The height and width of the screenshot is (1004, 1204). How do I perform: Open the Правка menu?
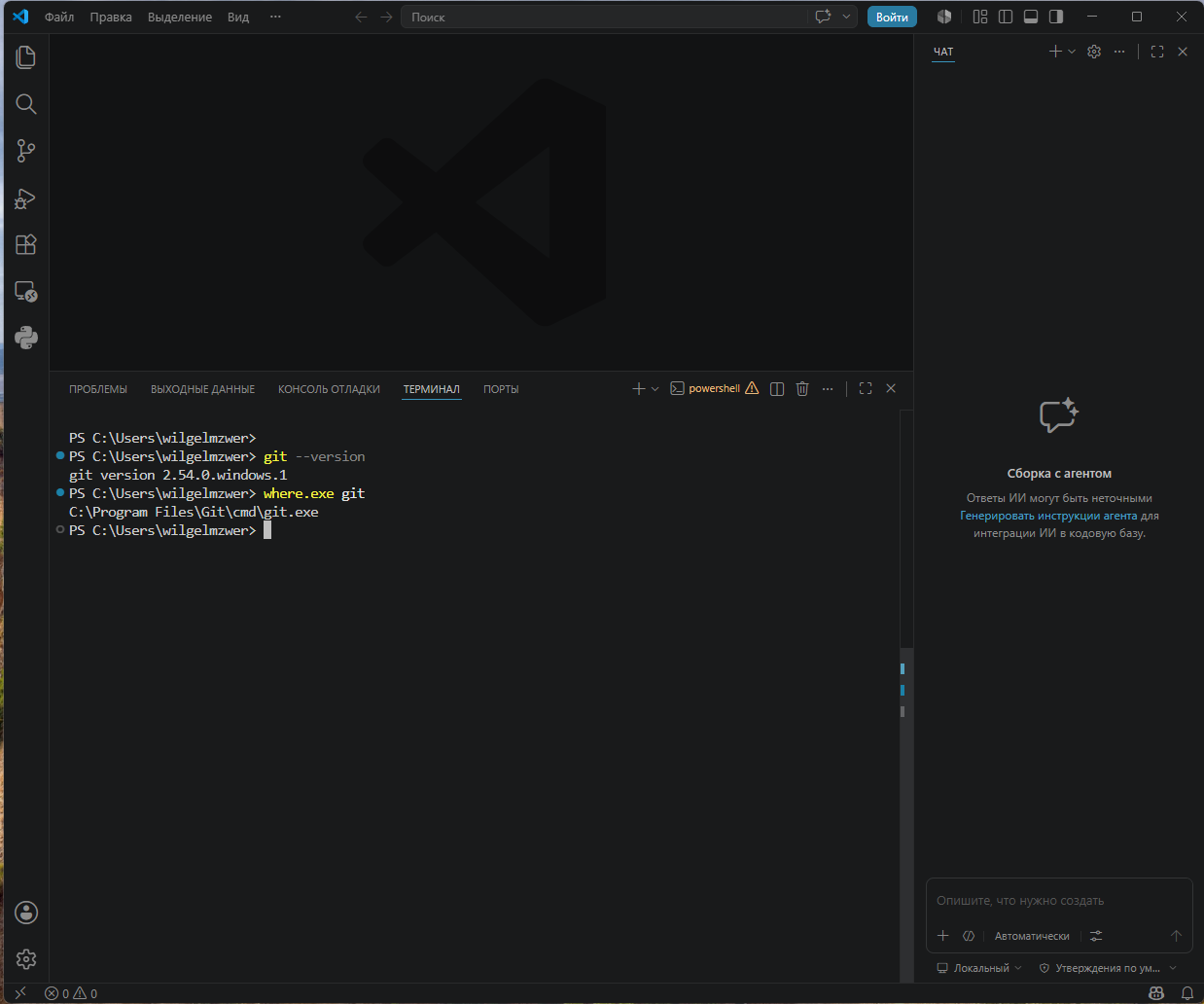[x=111, y=17]
